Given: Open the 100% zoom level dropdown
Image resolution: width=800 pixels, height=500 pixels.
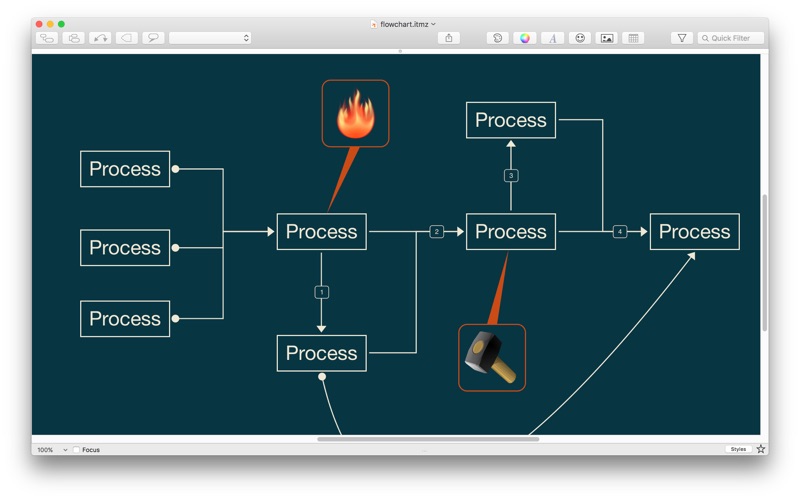Looking at the screenshot, I should 52,449.
